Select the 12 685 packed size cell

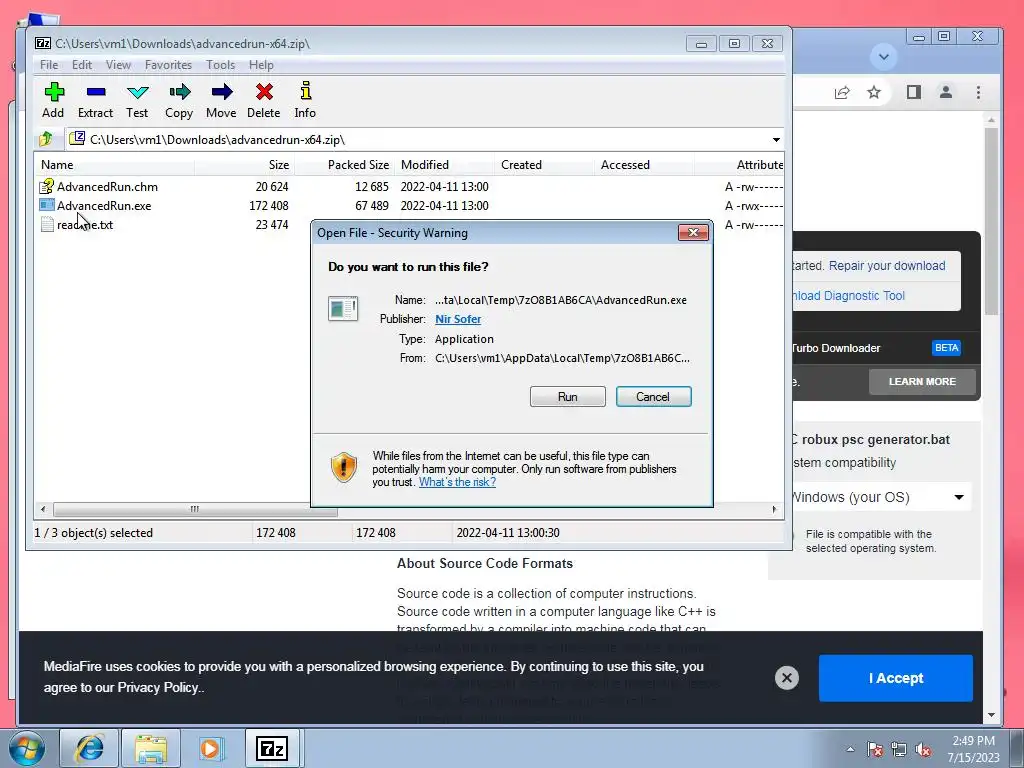point(372,187)
